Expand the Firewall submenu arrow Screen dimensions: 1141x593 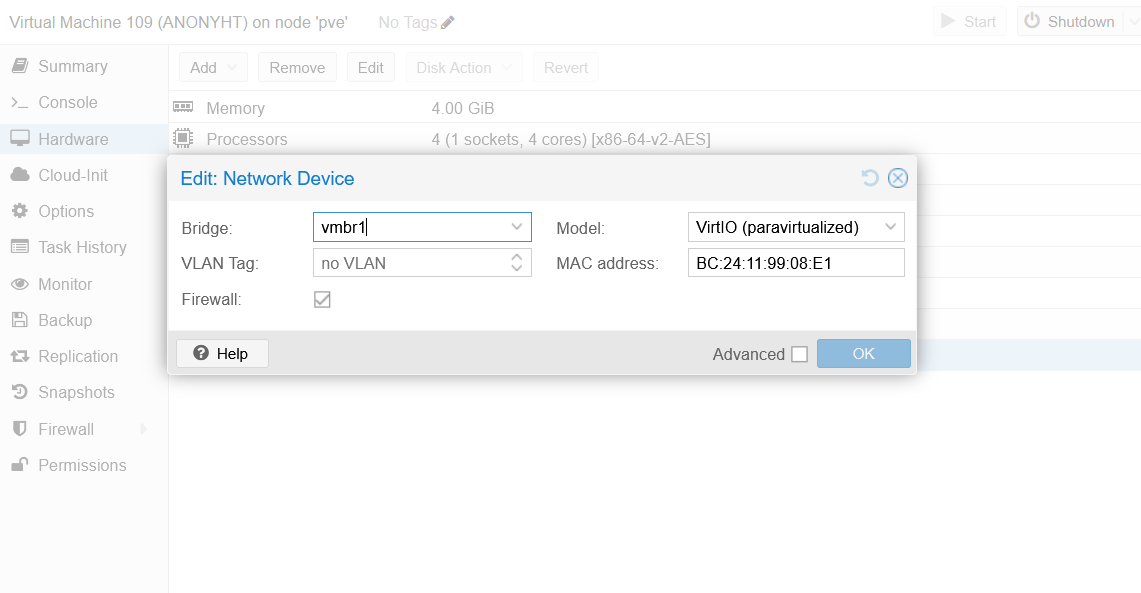144,429
